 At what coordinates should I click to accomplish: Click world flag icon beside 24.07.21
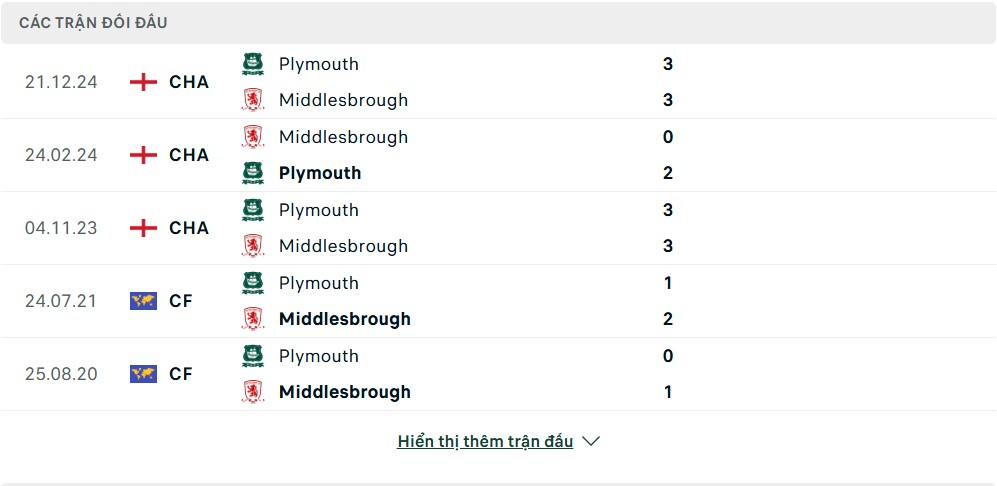[x=143, y=301]
